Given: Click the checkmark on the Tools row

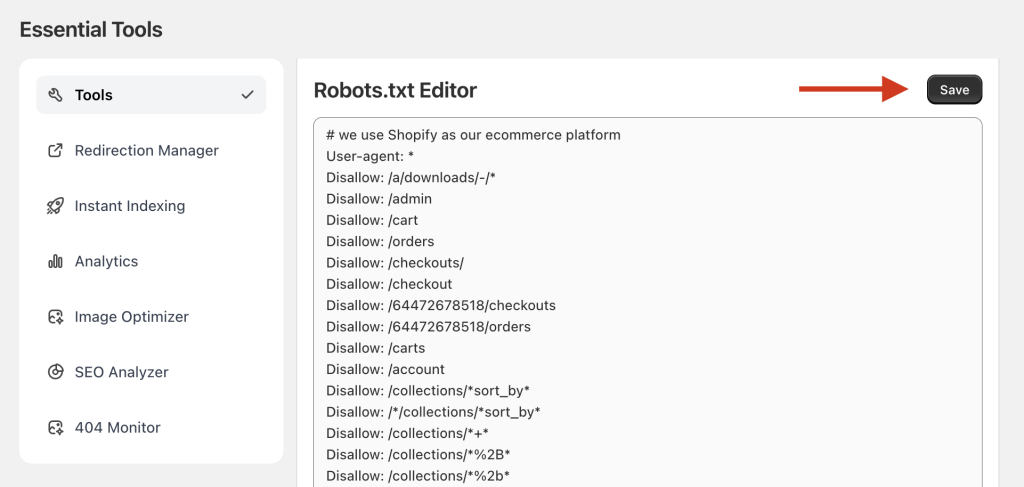Looking at the screenshot, I should click(x=248, y=95).
